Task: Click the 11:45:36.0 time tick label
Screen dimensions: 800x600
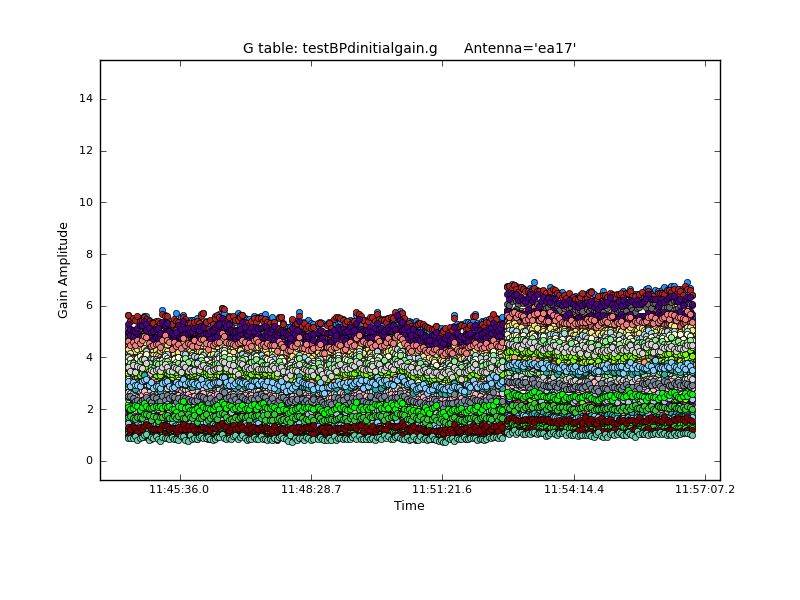Action: pyautogui.click(x=180, y=490)
